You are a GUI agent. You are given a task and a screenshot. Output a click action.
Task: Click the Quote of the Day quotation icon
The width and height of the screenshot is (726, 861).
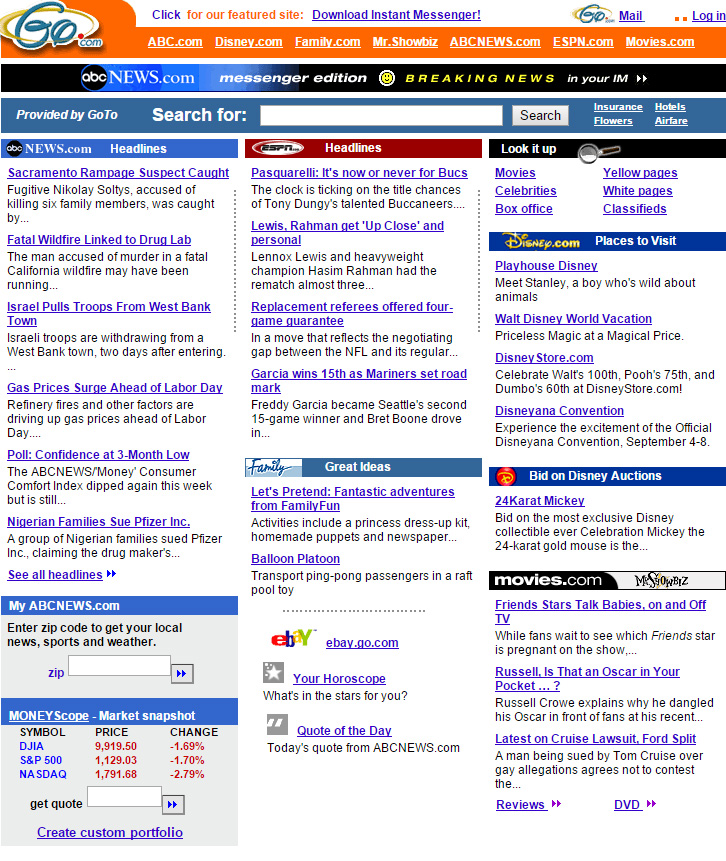click(277, 725)
